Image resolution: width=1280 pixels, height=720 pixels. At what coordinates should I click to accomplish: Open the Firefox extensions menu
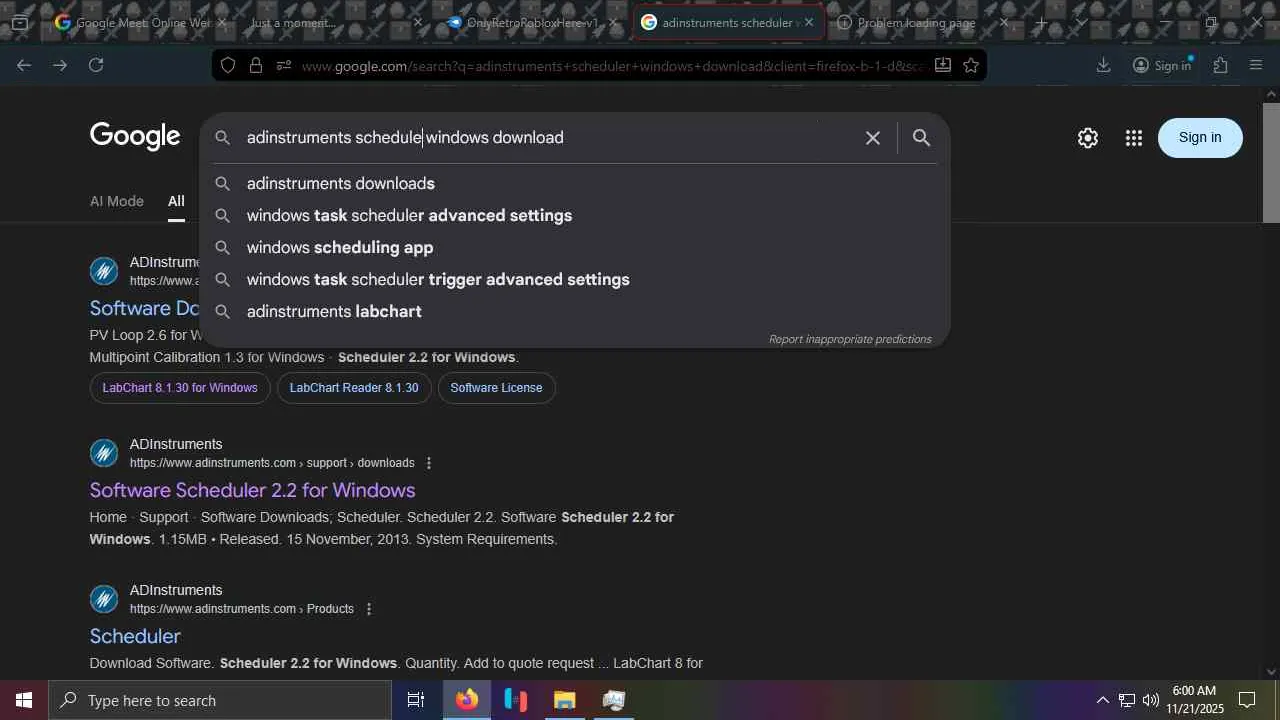[x=1220, y=65]
